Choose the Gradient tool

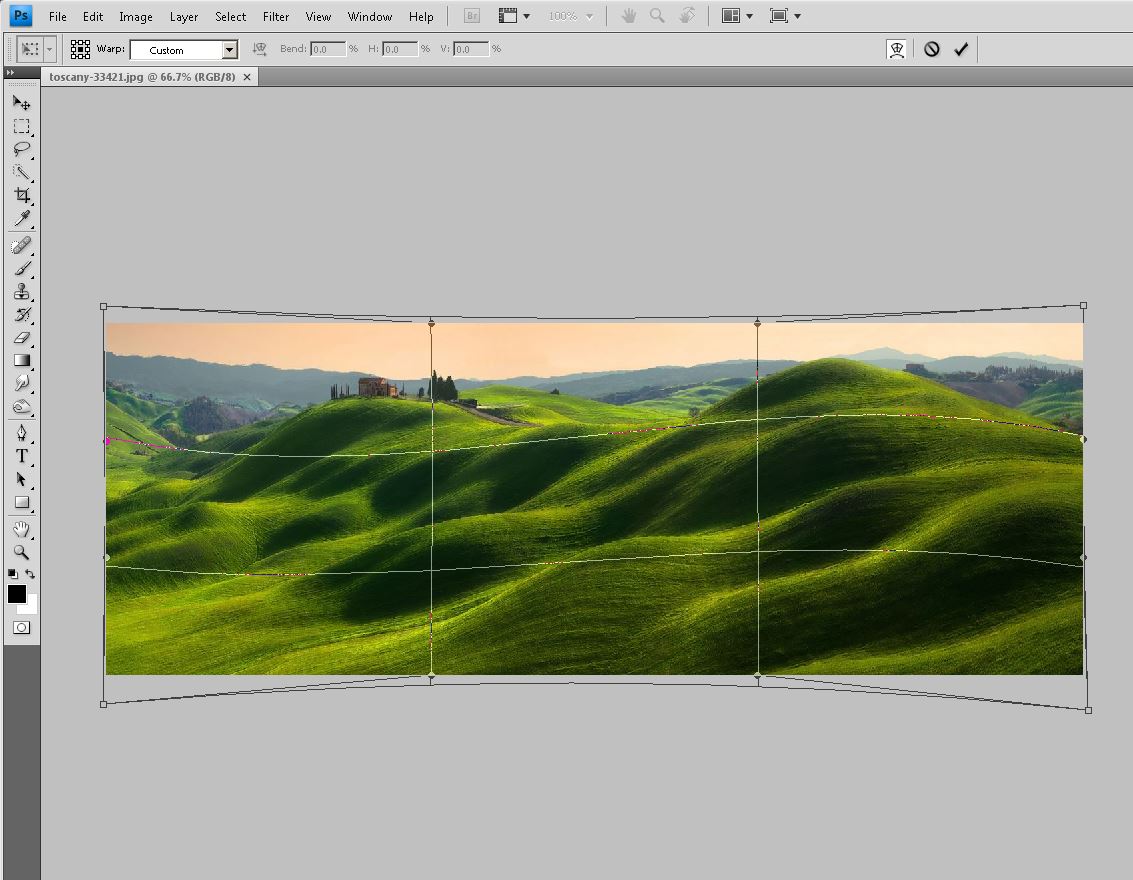pyautogui.click(x=21, y=361)
